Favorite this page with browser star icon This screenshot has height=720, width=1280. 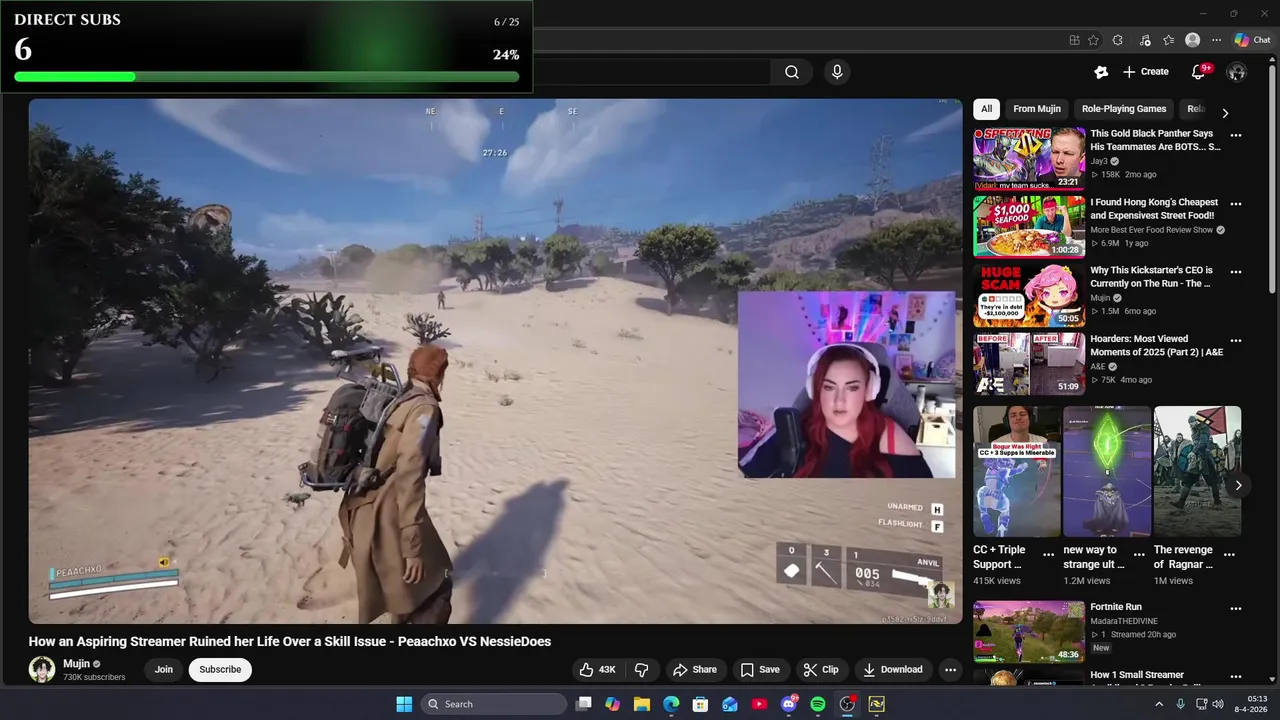1093,40
